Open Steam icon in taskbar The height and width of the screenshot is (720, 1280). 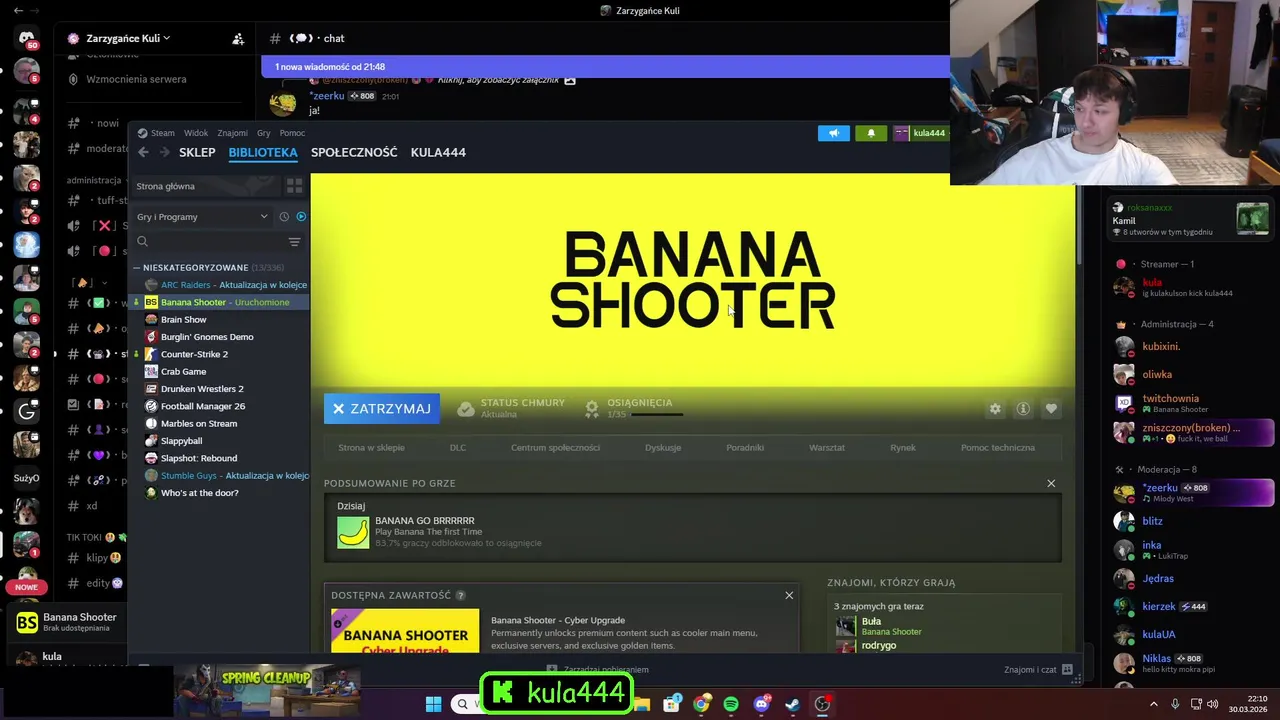[x=791, y=704]
